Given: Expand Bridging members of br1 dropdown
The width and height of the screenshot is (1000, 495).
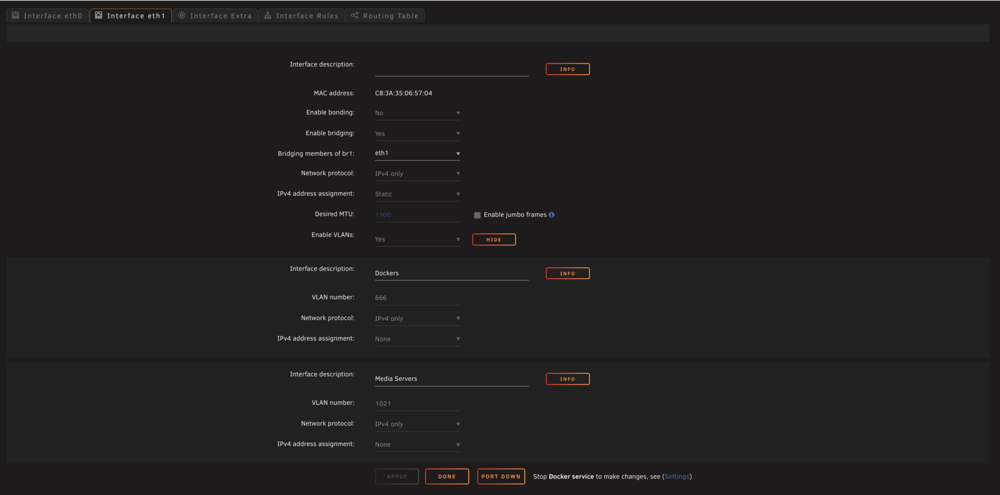Looking at the screenshot, I should coord(417,154).
